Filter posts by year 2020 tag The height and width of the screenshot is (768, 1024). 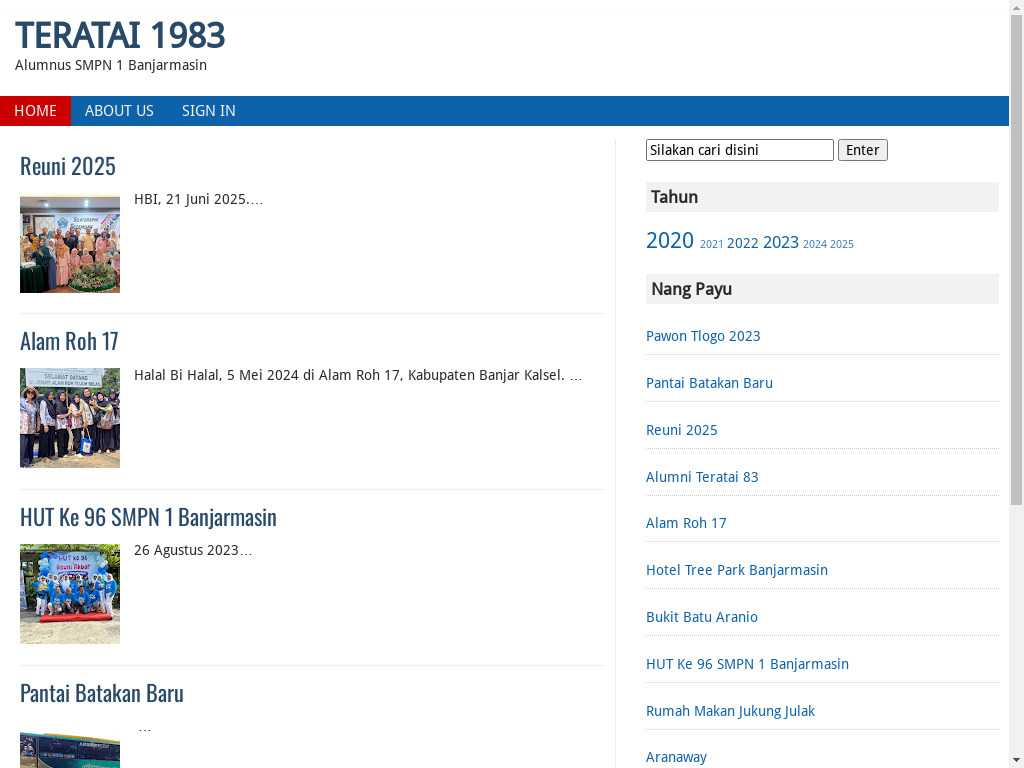click(x=669, y=240)
